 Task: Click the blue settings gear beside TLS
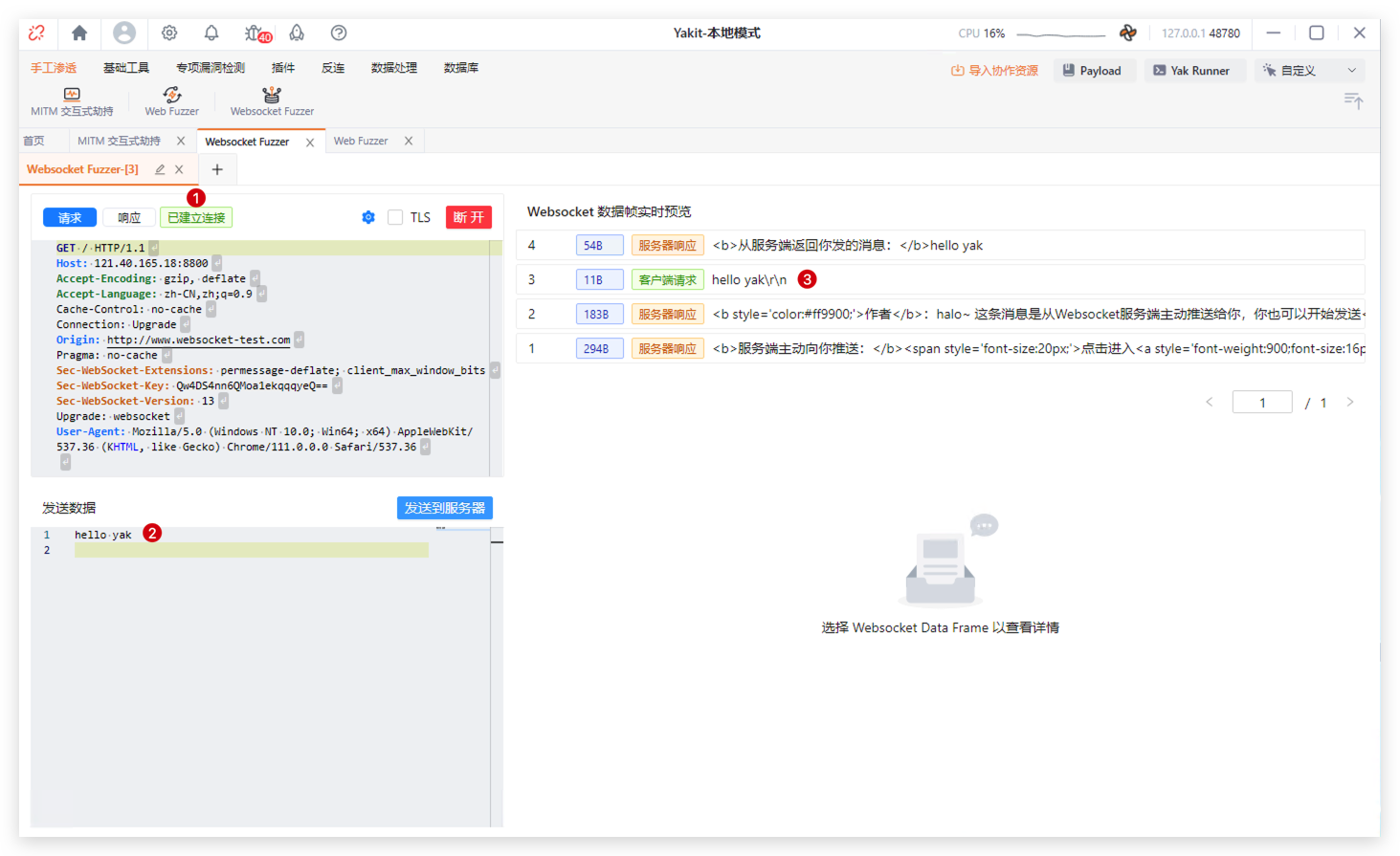pyautogui.click(x=368, y=218)
